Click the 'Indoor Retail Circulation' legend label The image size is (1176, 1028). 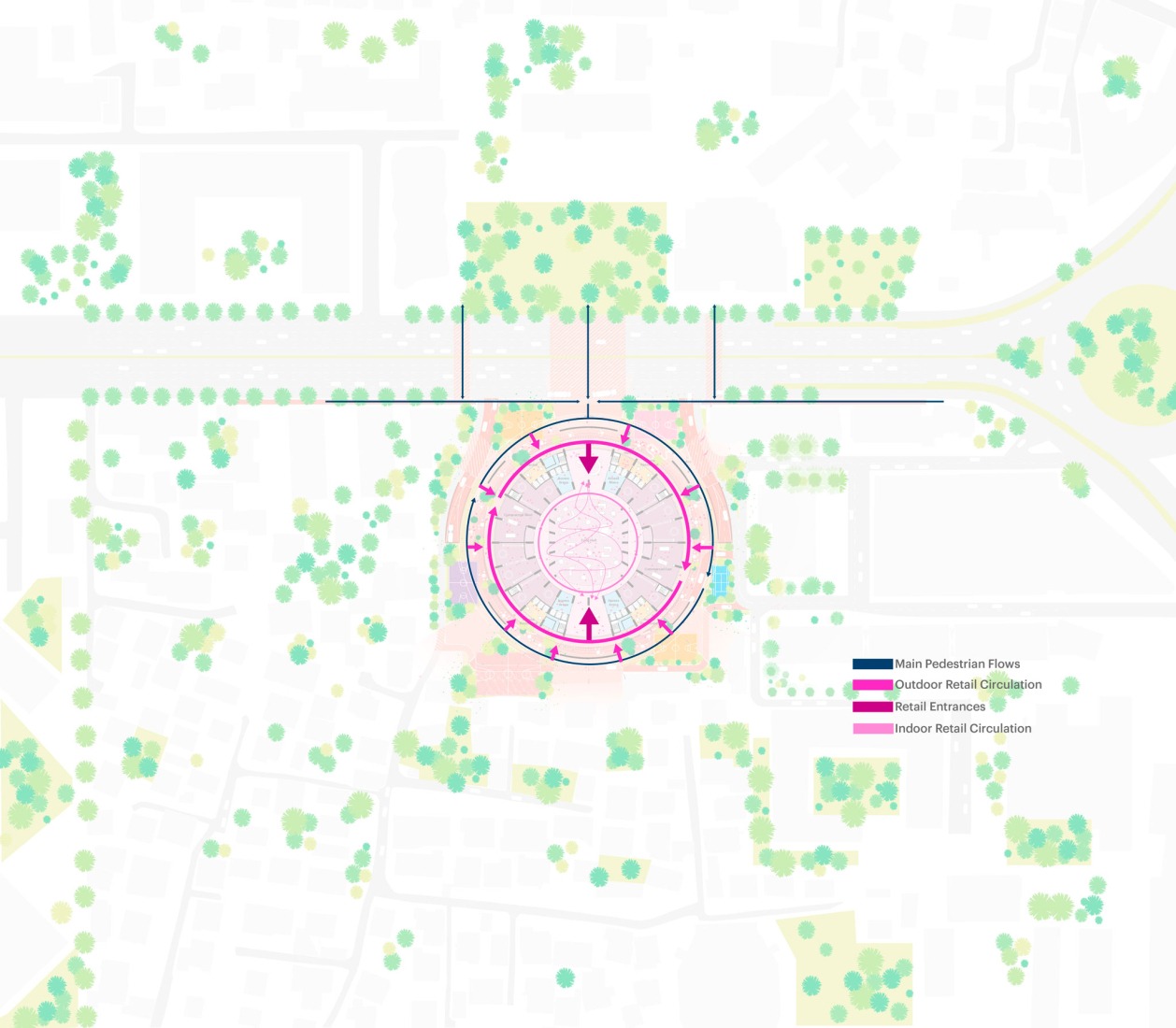pyautogui.click(x=963, y=728)
